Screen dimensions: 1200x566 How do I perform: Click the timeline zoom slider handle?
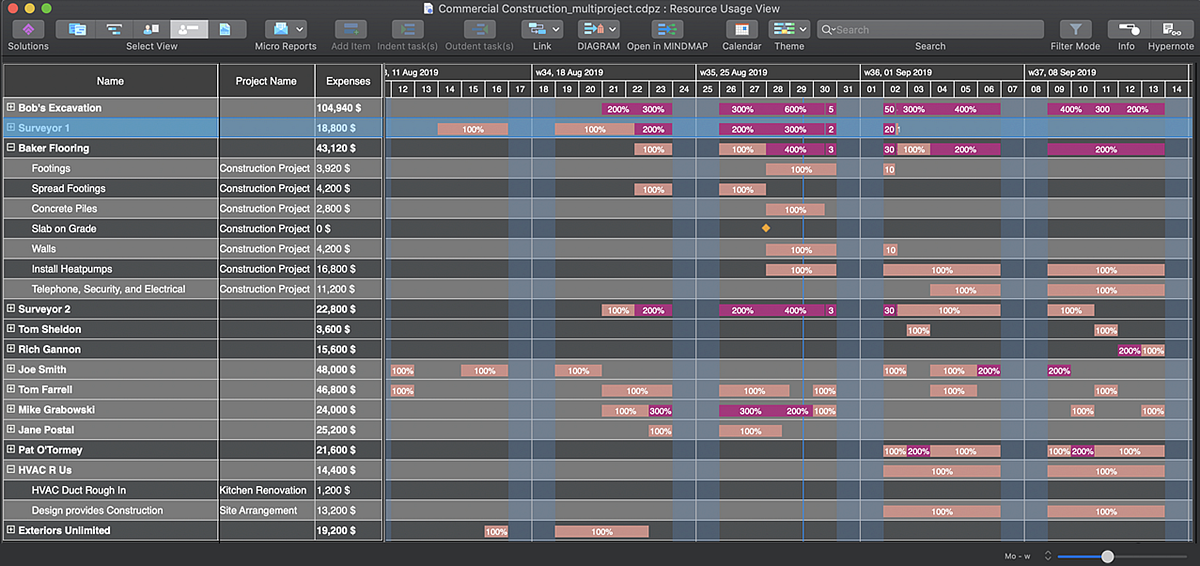point(1107,556)
